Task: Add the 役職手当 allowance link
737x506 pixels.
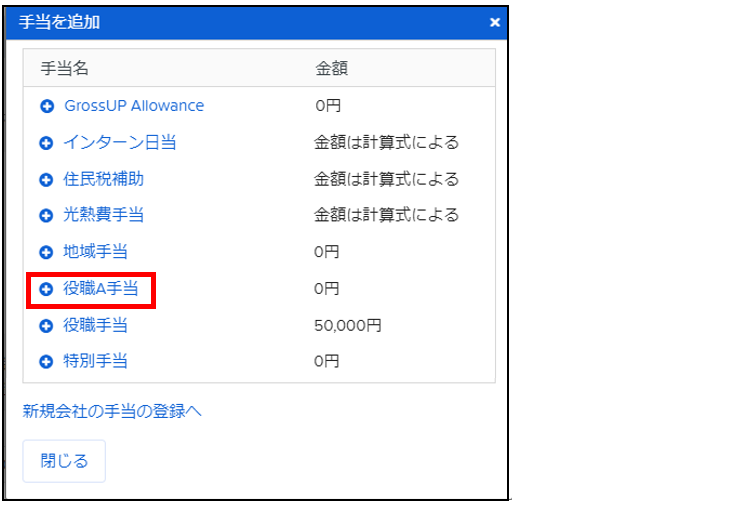Action: coord(95,325)
